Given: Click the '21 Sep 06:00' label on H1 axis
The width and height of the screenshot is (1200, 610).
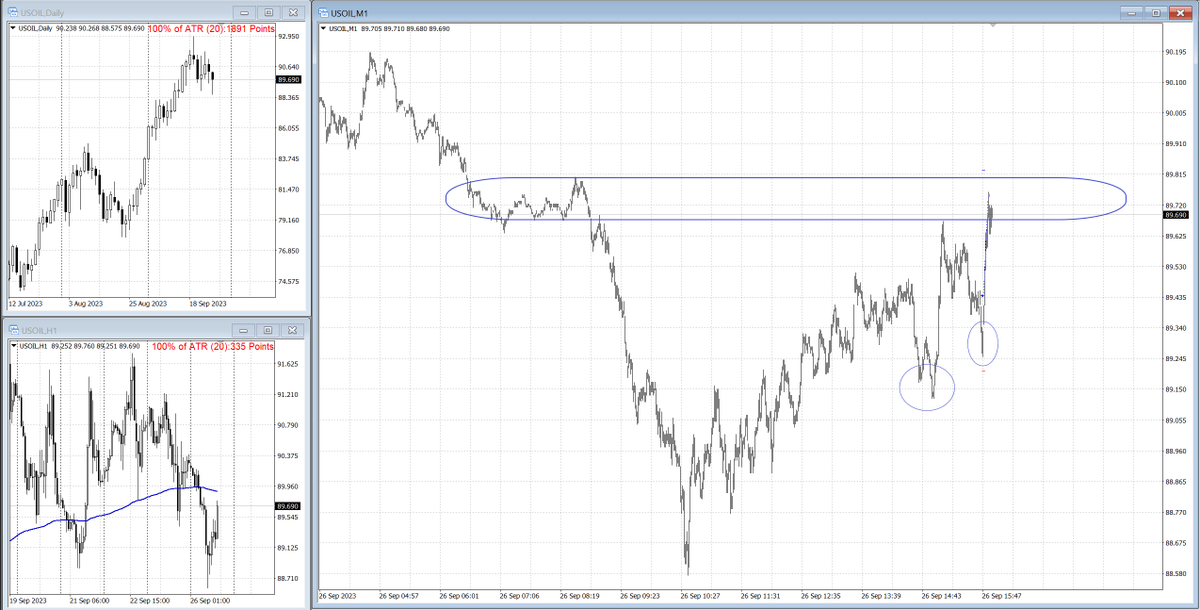Looking at the screenshot, I should pos(90,603).
